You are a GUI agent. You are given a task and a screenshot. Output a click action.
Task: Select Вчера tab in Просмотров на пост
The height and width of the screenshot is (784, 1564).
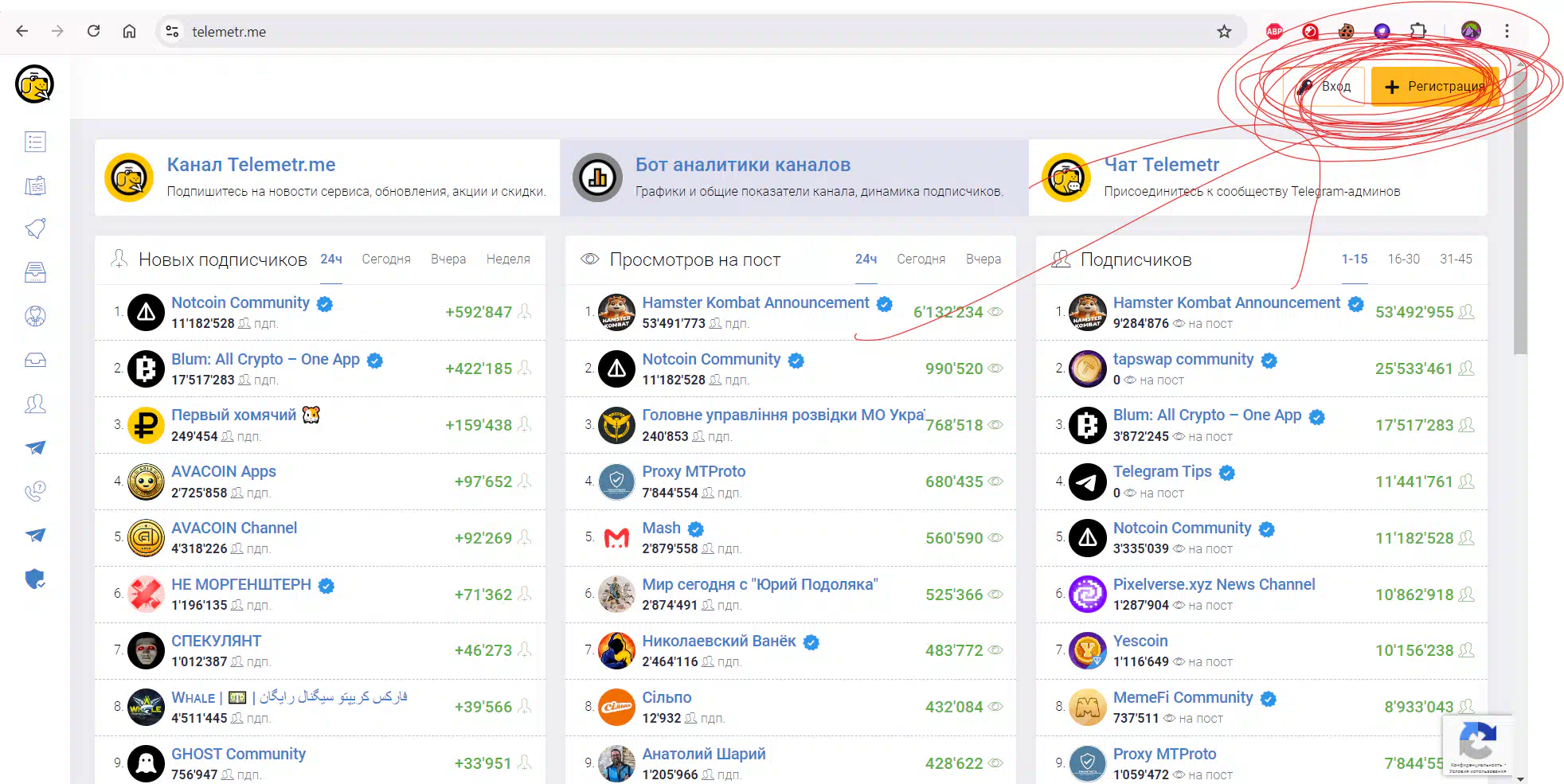983,259
